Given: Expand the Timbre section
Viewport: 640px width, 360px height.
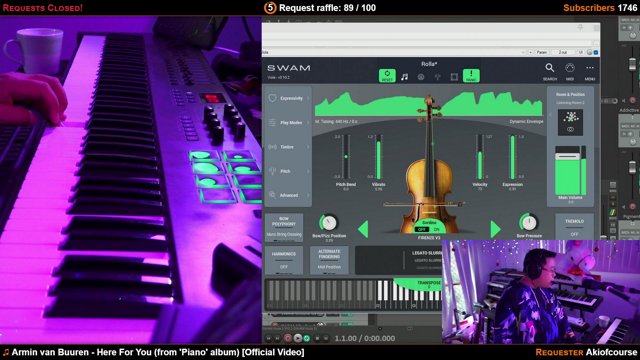Looking at the screenshot, I should [289, 147].
